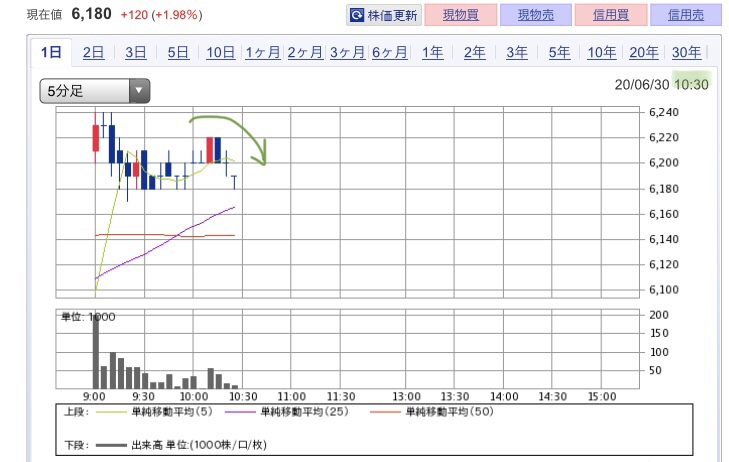Click the 信用買 button
This screenshot has height=462, width=729.
coord(611,15)
